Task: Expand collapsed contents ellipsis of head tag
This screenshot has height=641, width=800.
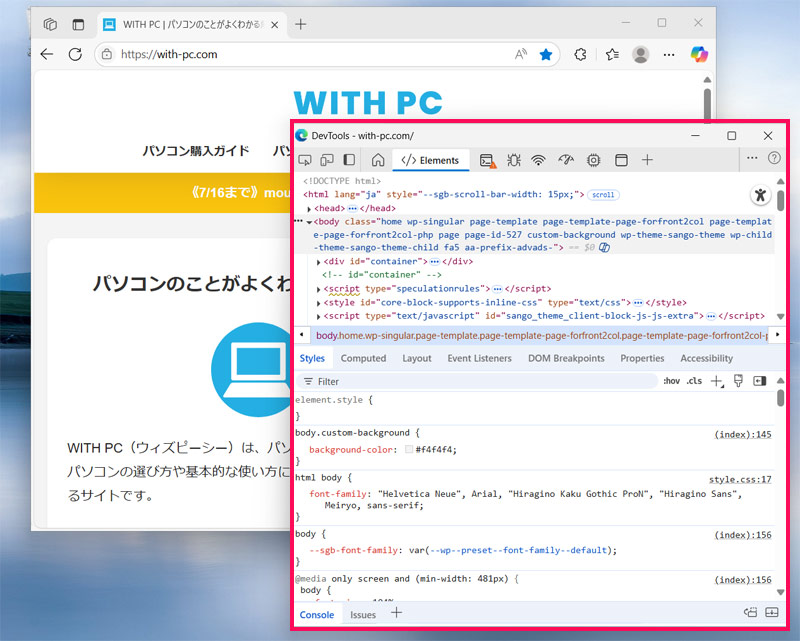Action: coord(353,208)
